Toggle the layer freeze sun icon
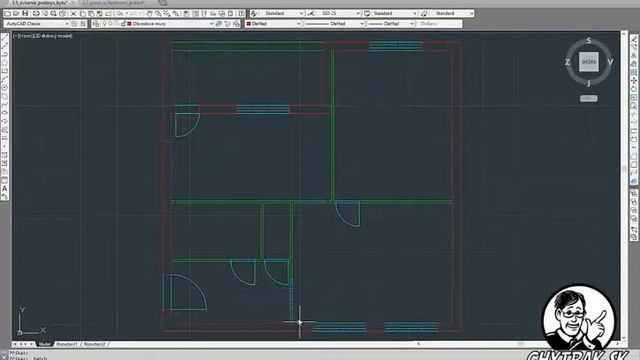This screenshot has width=640, height=360. 111,24
